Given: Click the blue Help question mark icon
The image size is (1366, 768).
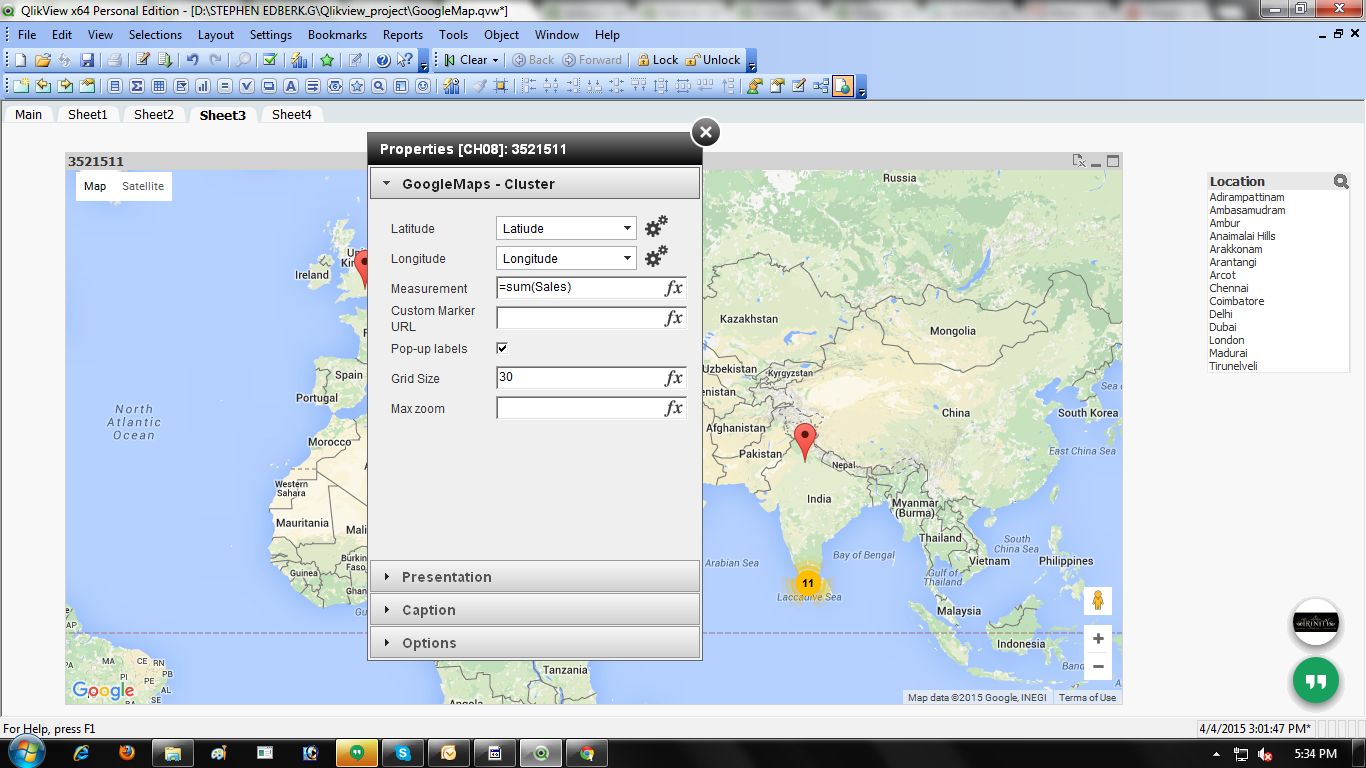Looking at the screenshot, I should 382,60.
